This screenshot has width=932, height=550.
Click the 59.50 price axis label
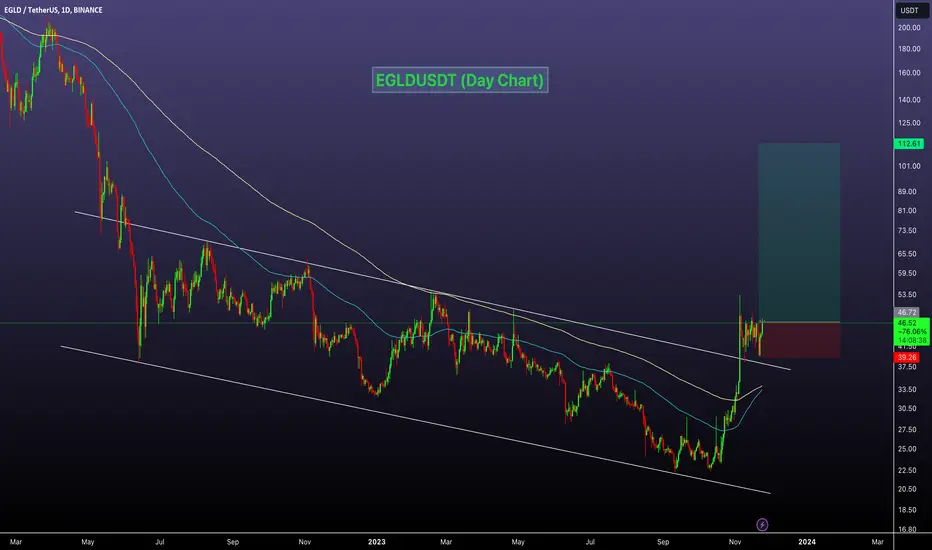(x=907, y=274)
